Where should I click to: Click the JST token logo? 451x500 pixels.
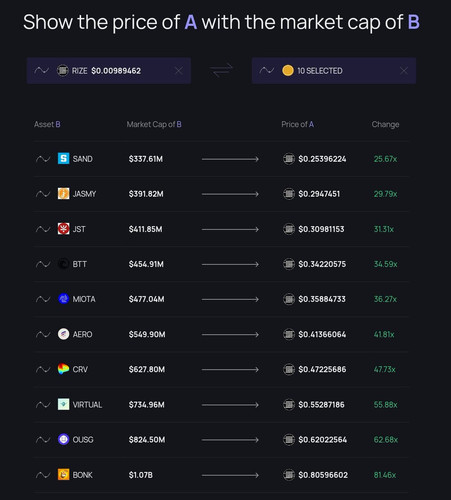point(63,229)
